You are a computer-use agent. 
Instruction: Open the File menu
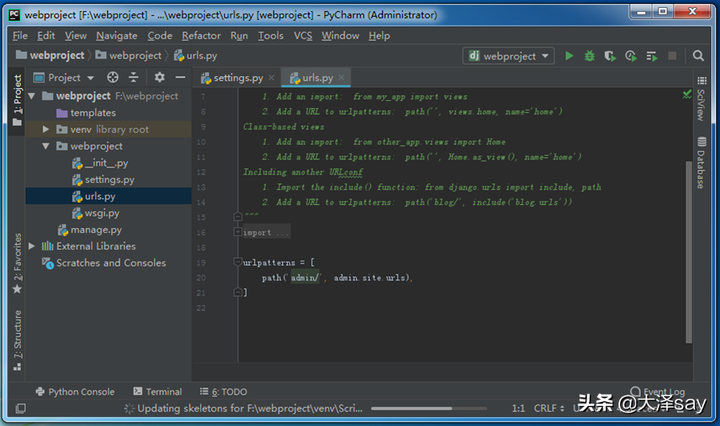pos(20,35)
